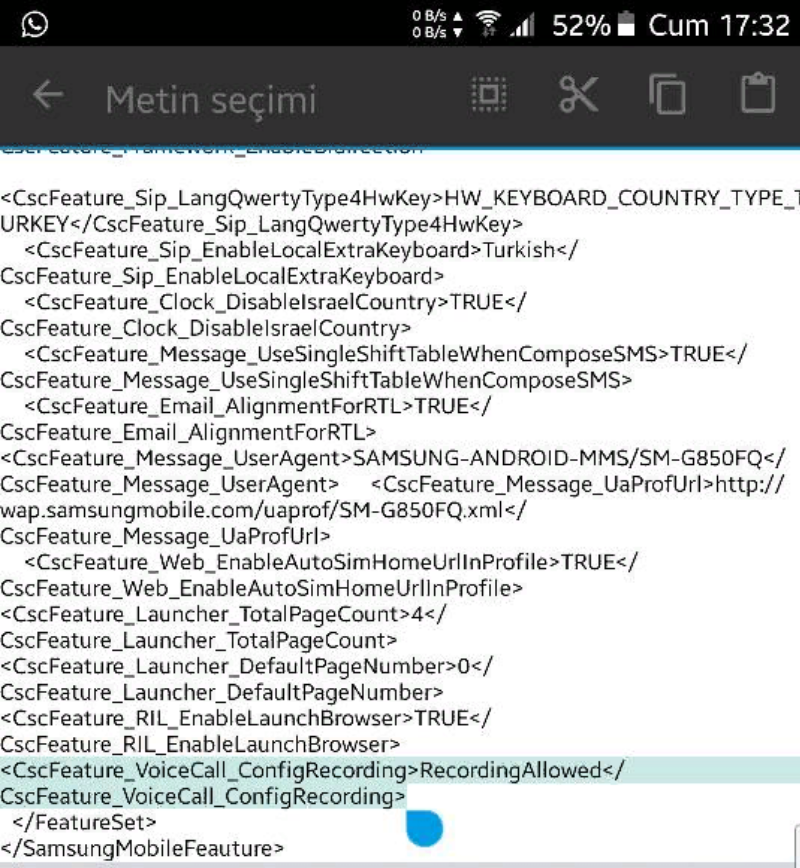The width and height of the screenshot is (800, 868).
Task: Tap the highlighted RecordingAllowed line
Action: point(312,771)
